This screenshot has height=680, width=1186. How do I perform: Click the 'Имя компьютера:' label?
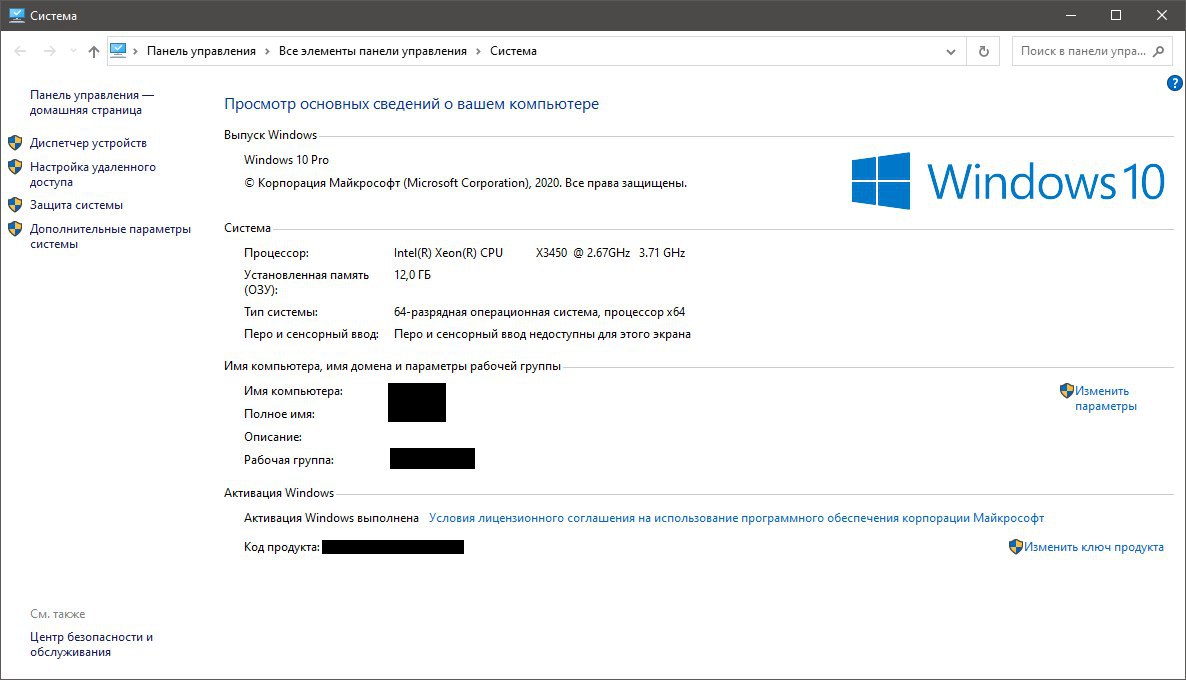click(293, 391)
